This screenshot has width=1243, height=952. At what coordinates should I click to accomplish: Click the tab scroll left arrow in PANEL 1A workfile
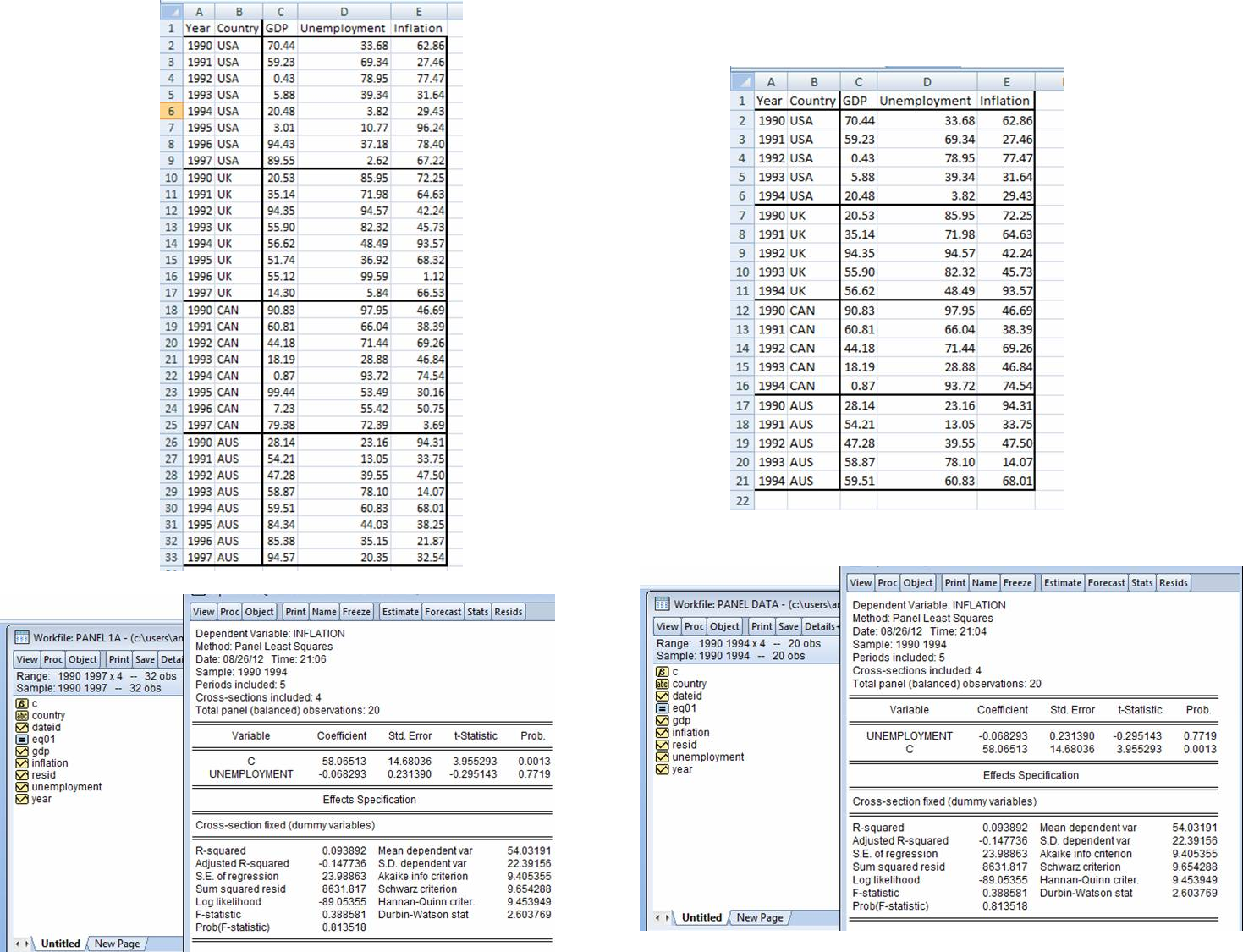18,944
